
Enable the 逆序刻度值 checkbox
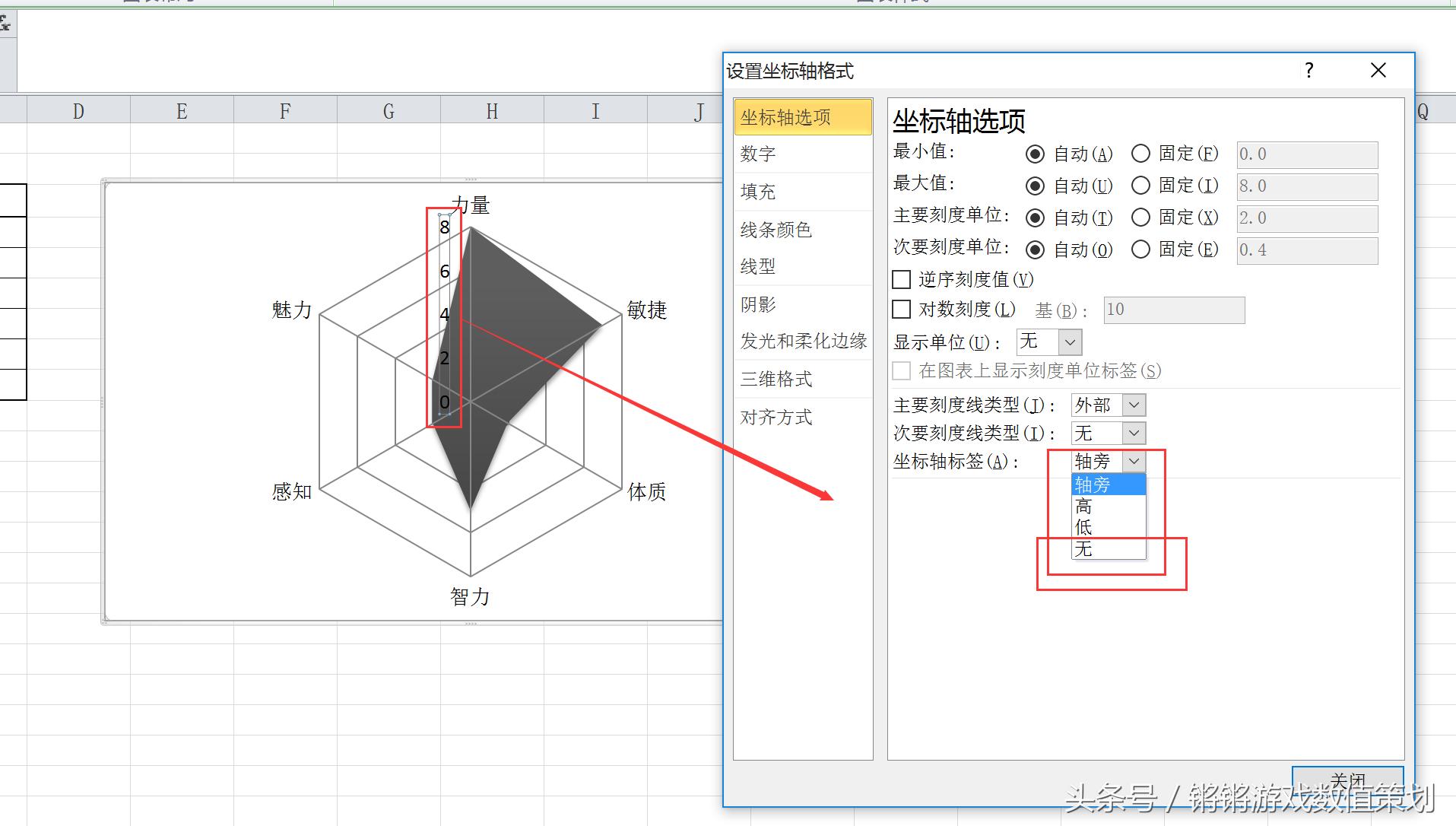click(902, 279)
